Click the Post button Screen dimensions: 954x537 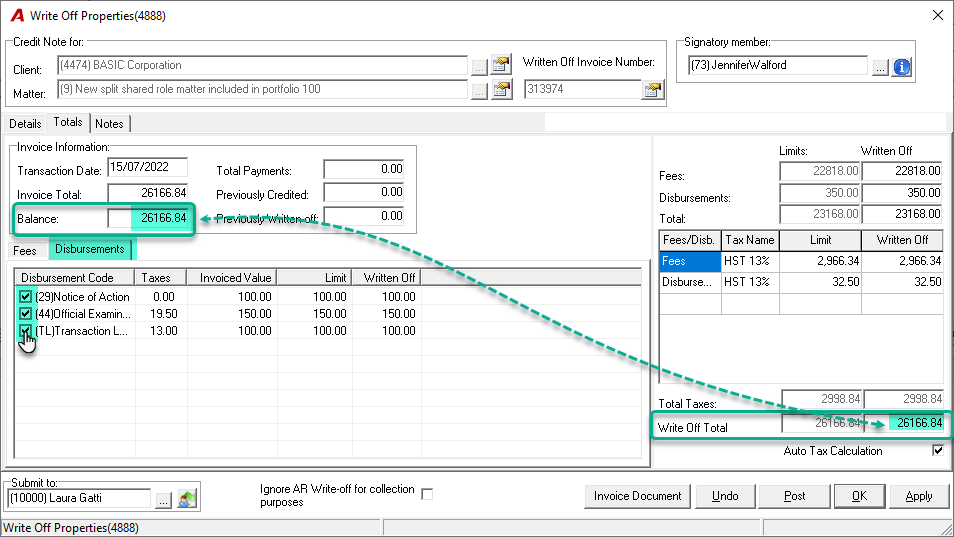794,496
